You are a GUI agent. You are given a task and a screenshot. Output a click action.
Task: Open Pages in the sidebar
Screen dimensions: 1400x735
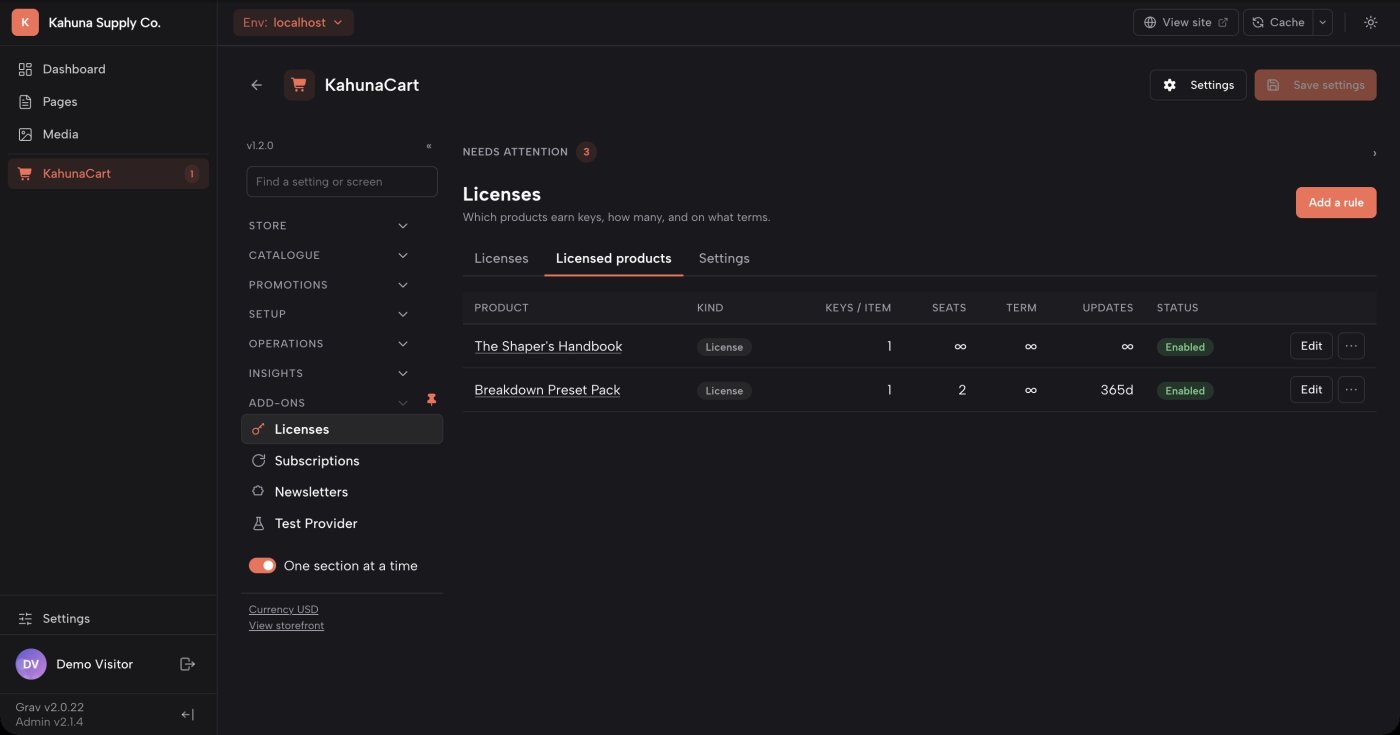[x=108, y=102]
